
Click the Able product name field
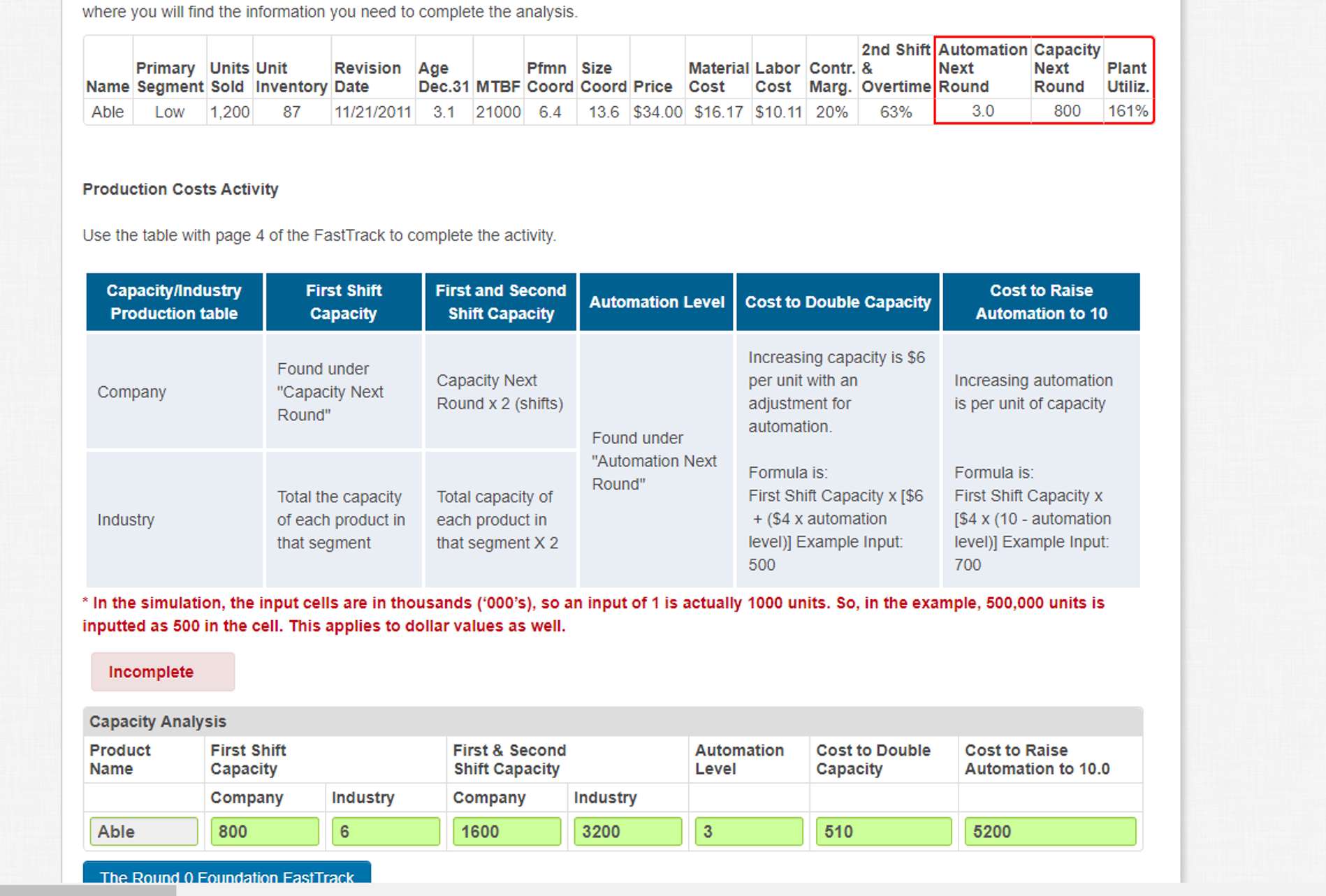(x=144, y=831)
